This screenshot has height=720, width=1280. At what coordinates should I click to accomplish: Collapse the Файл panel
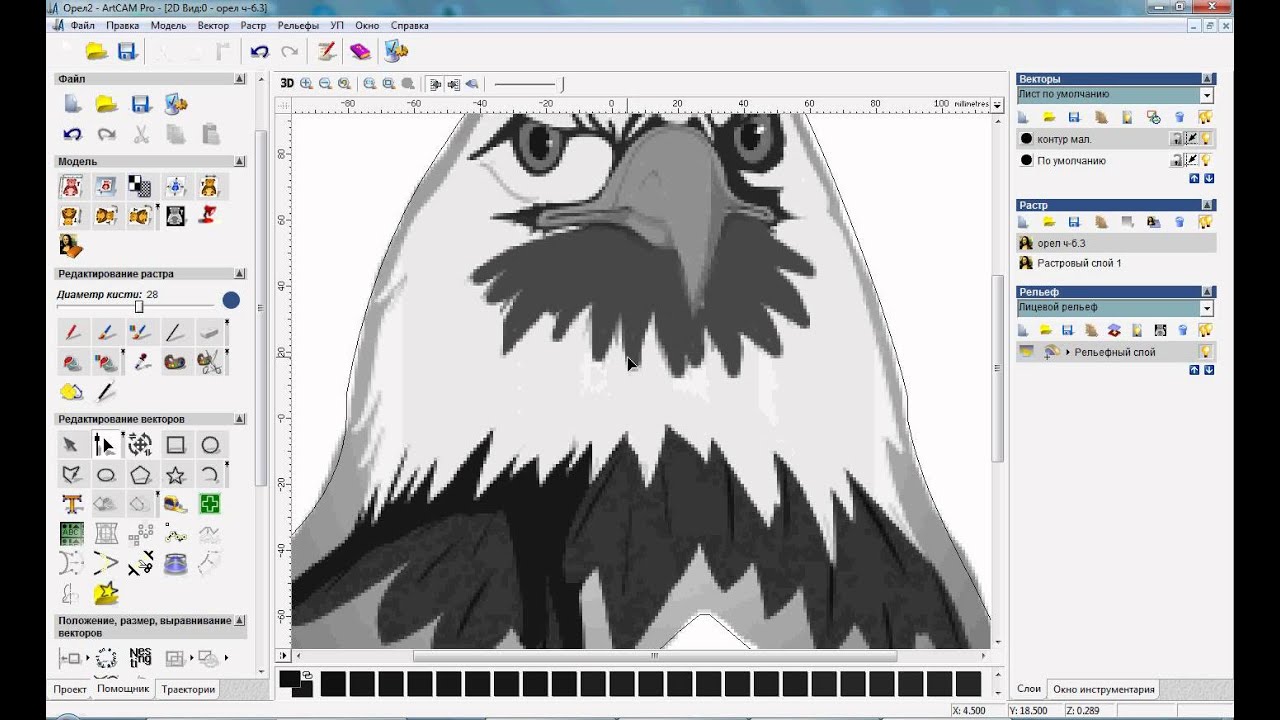(240, 78)
